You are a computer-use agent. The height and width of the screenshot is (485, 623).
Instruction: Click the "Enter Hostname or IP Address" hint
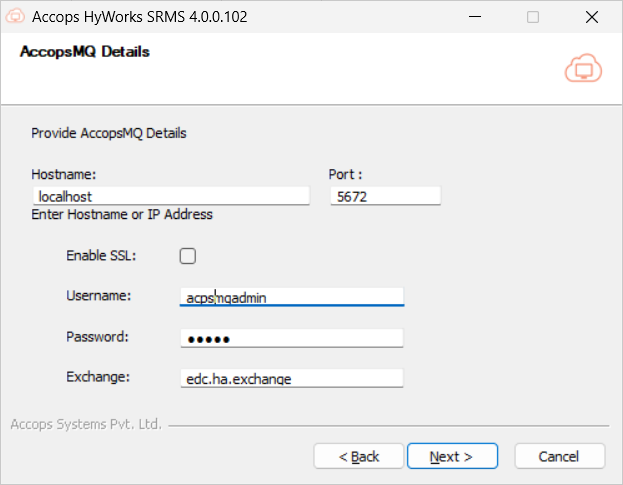(x=122, y=214)
